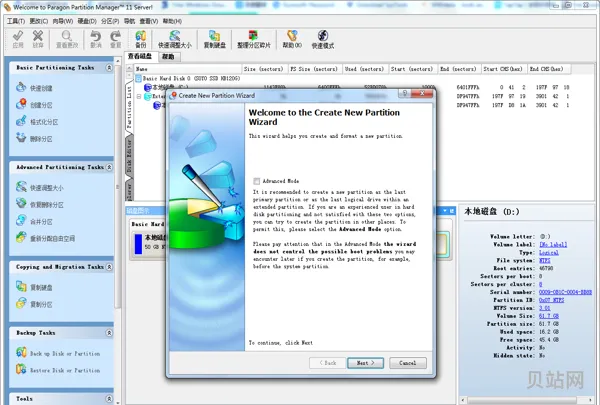Open the 硬盘(D) menu
Image resolution: width=600 pixels, height=405 pixels.
coord(87,21)
